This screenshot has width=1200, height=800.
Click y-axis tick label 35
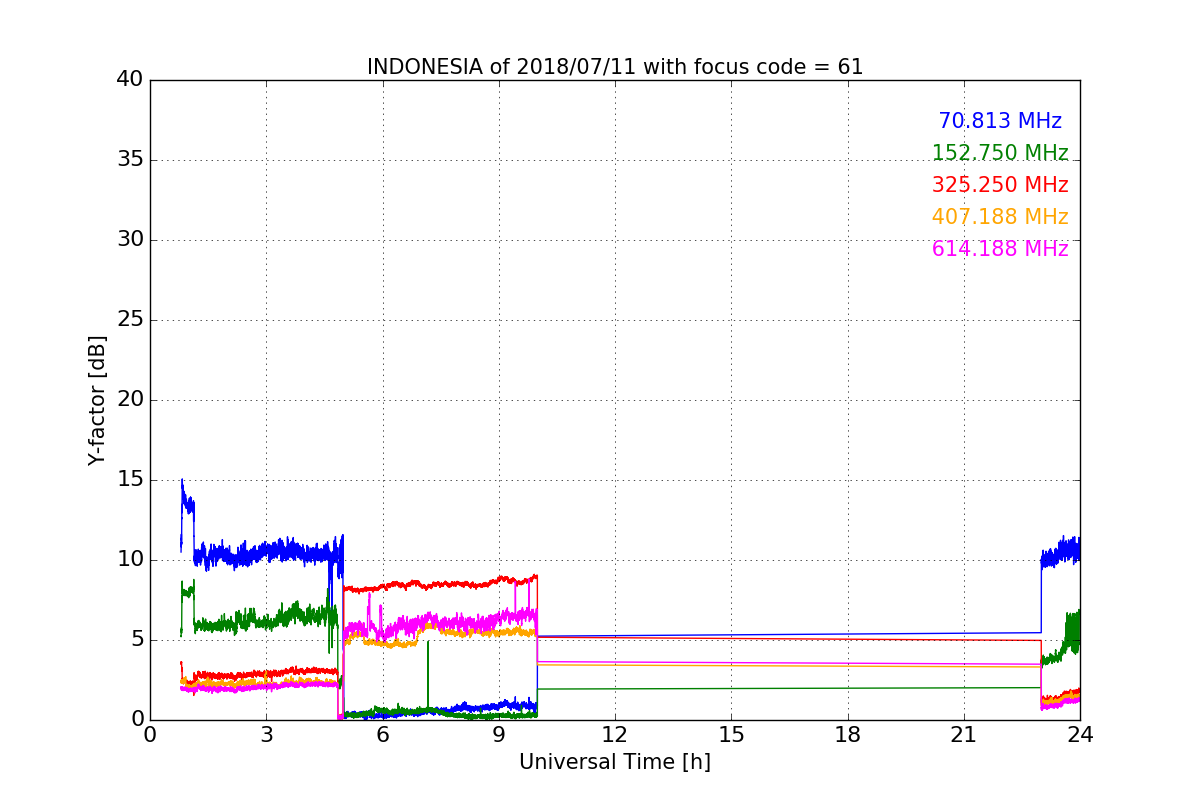coord(130,160)
